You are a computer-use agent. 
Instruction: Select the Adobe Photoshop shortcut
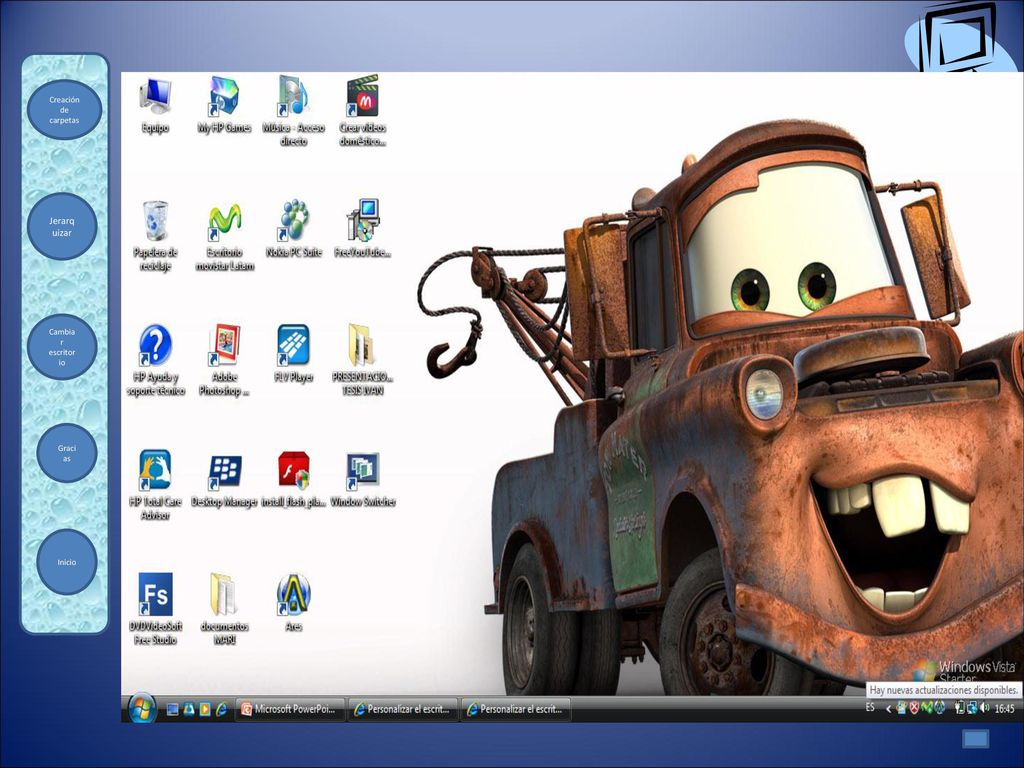(224, 360)
